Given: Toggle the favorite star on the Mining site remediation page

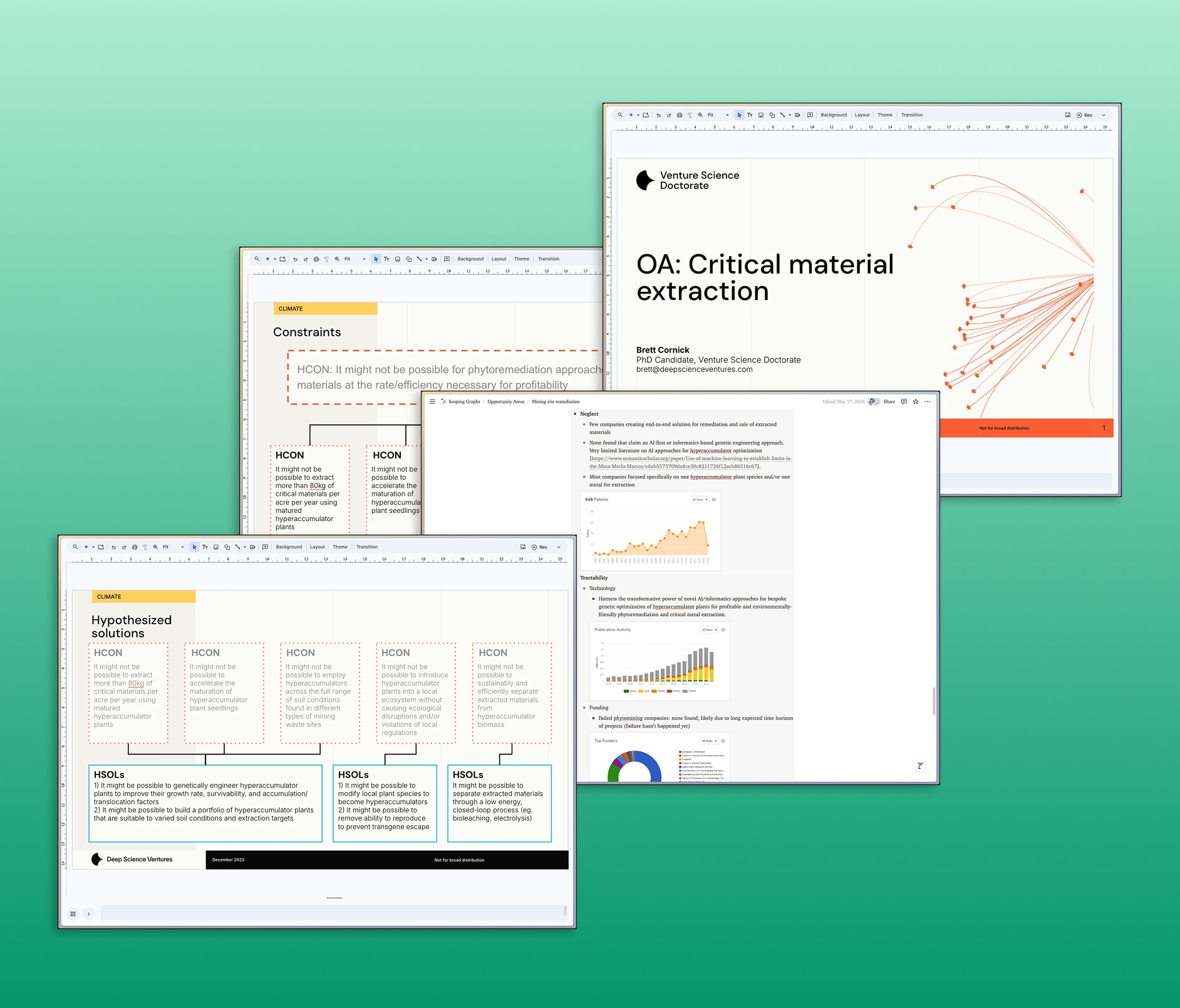Looking at the screenshot, I should pos(916,402).
